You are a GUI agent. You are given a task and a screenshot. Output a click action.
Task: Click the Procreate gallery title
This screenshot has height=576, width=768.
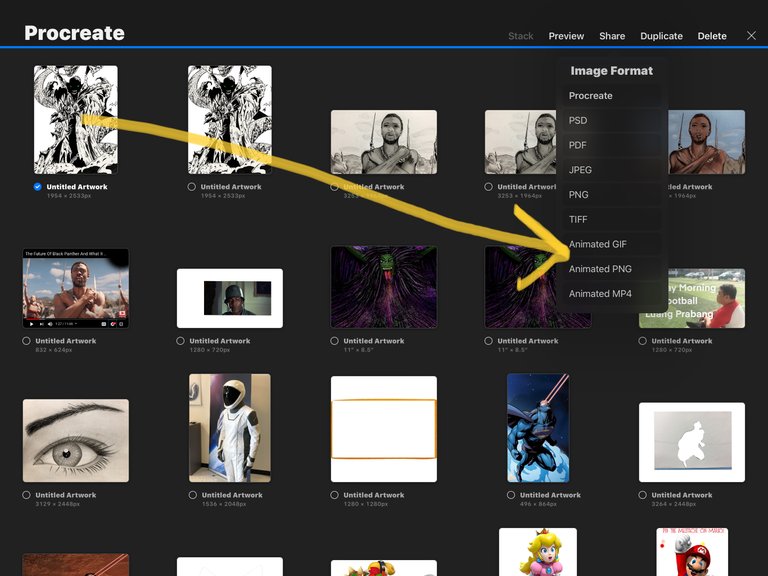click(74, 33)
